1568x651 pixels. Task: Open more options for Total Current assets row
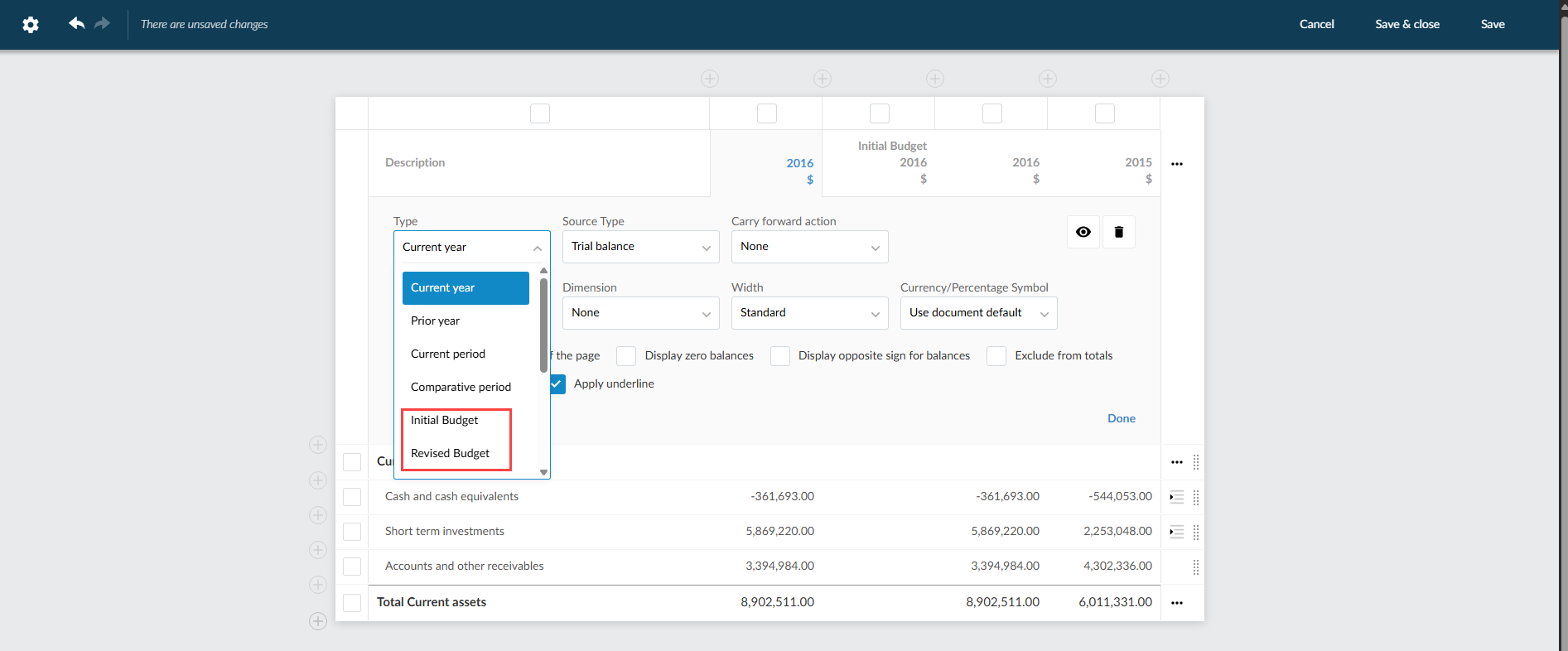point(1177,603)
